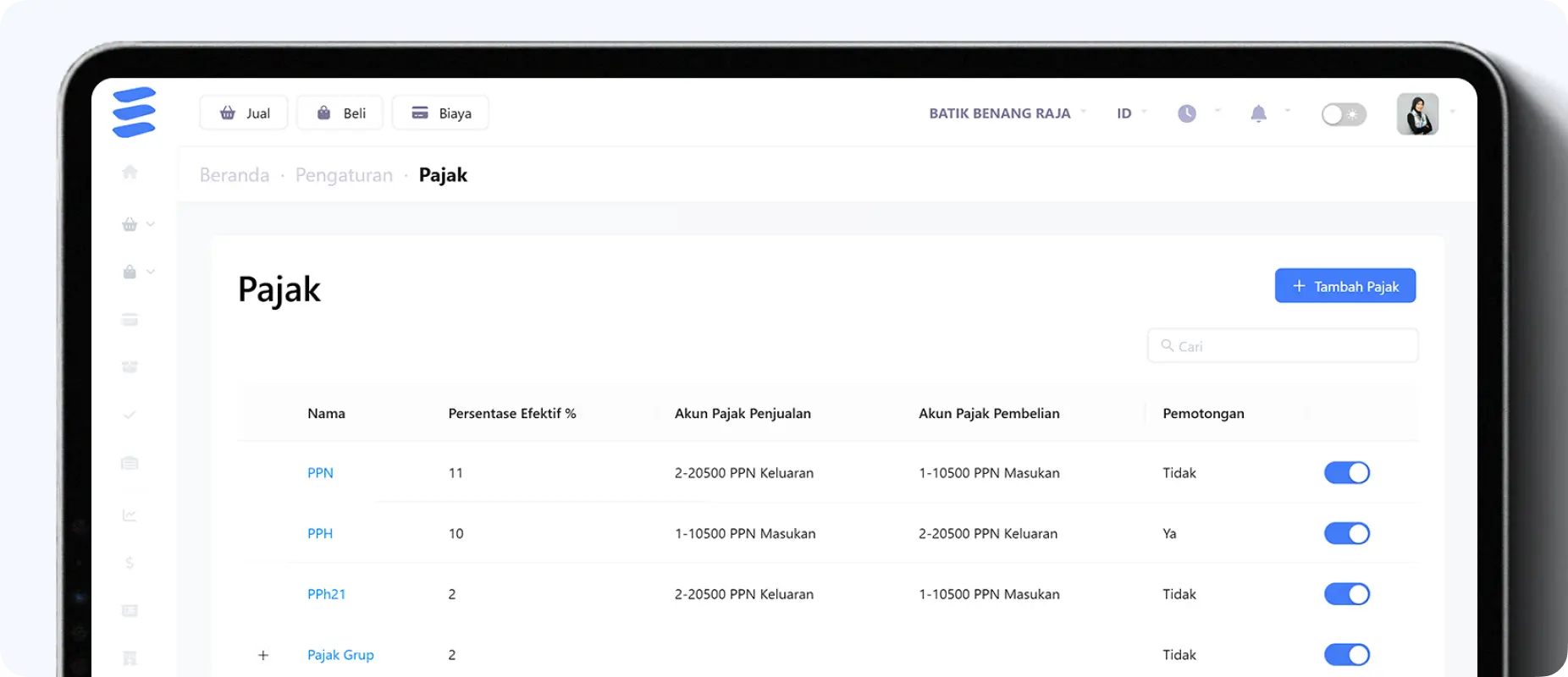1568x677 pixels.
Task: Click the Akun Pajak Penjualan column header
Action: tap(743, 414)
